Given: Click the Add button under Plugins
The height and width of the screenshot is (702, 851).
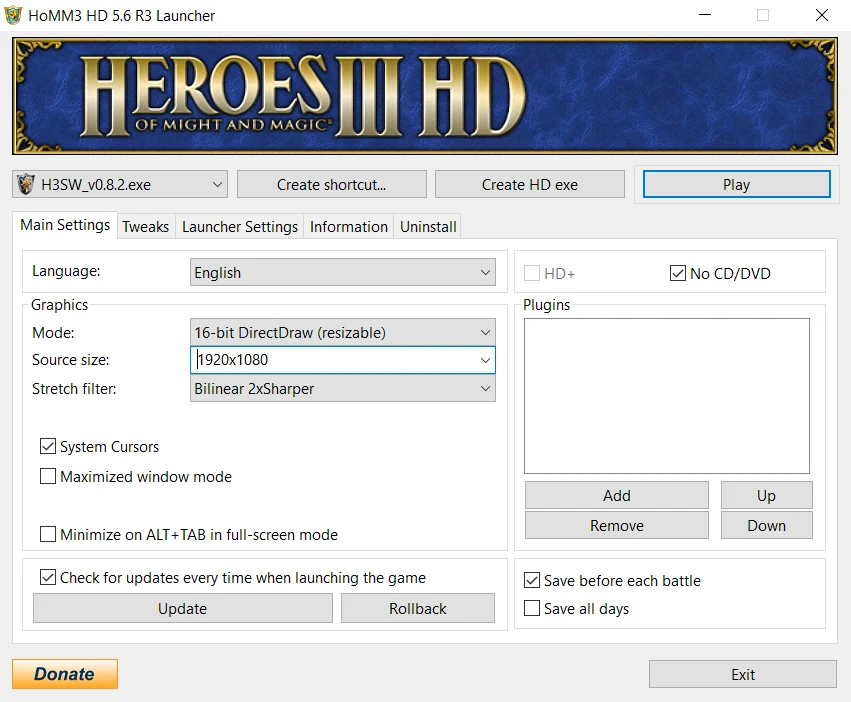Looking at the screenshot, I should click(x=616, y=495).
